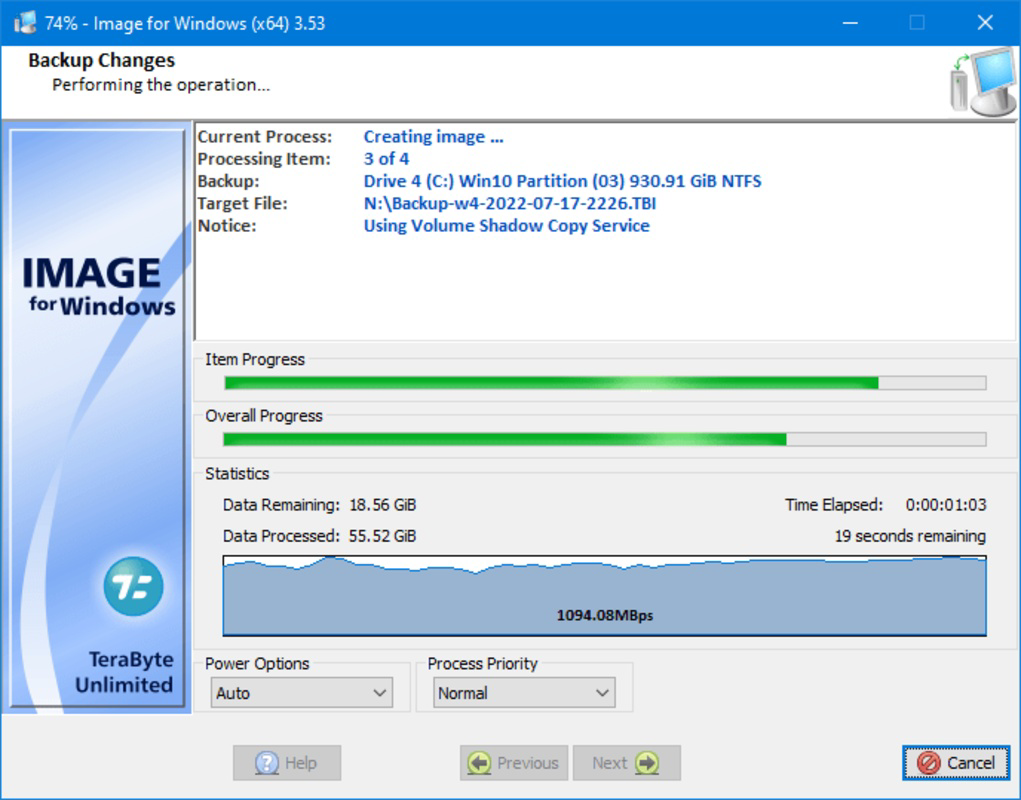This screenshot has height=800, width=1021.
Task: Click the Help button
Action: coord(286,763)
